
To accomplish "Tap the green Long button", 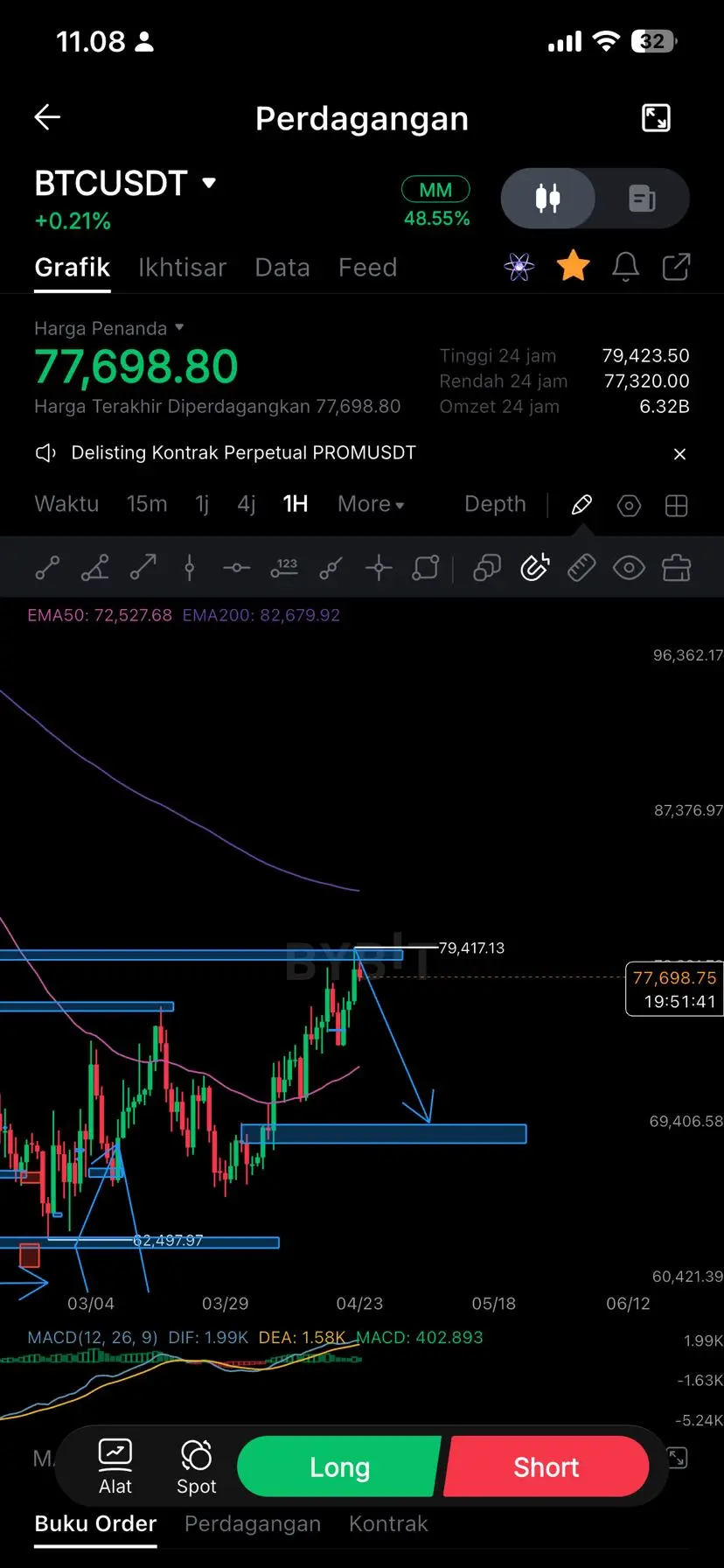I will point(339,1466).
